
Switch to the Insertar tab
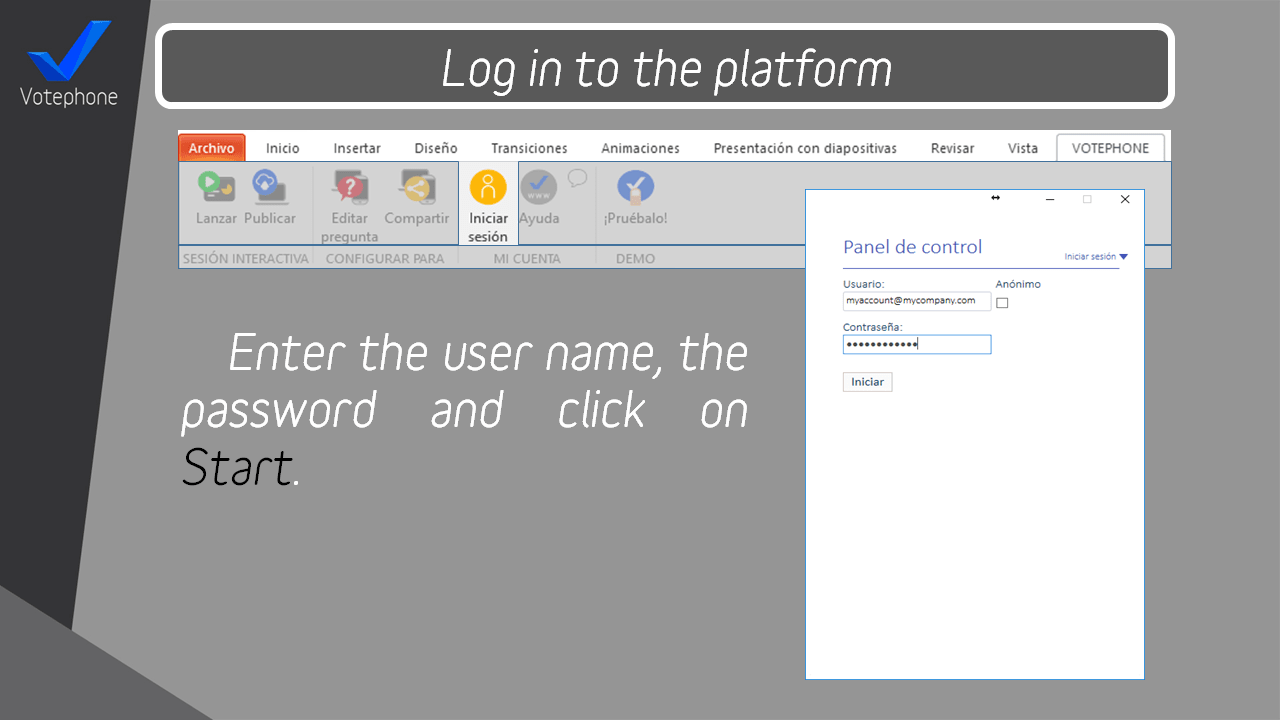pos(357,148)
